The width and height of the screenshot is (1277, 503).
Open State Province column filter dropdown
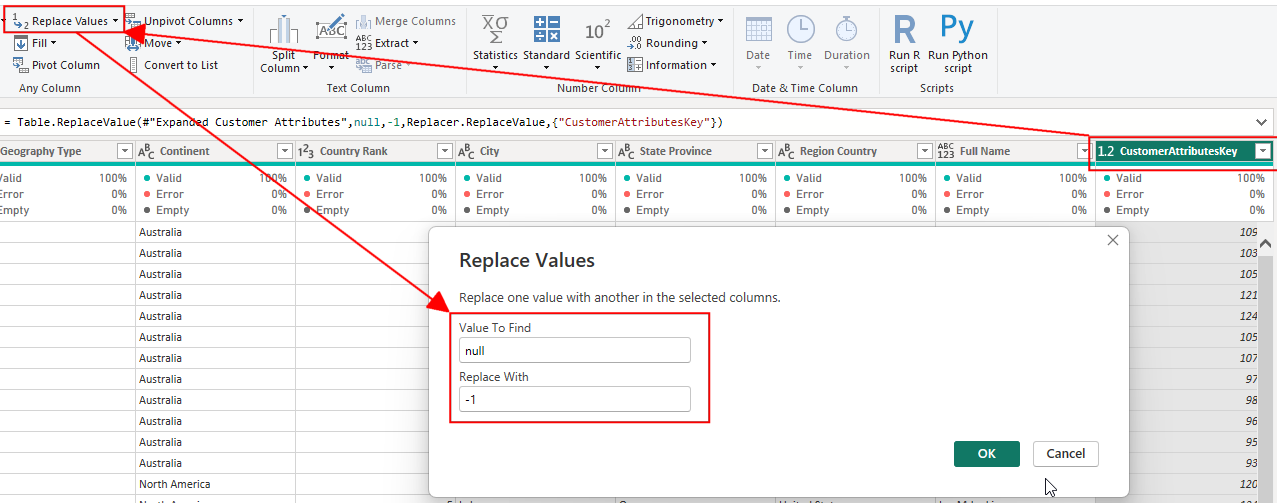pyautogui.click(x=765, y=151)
